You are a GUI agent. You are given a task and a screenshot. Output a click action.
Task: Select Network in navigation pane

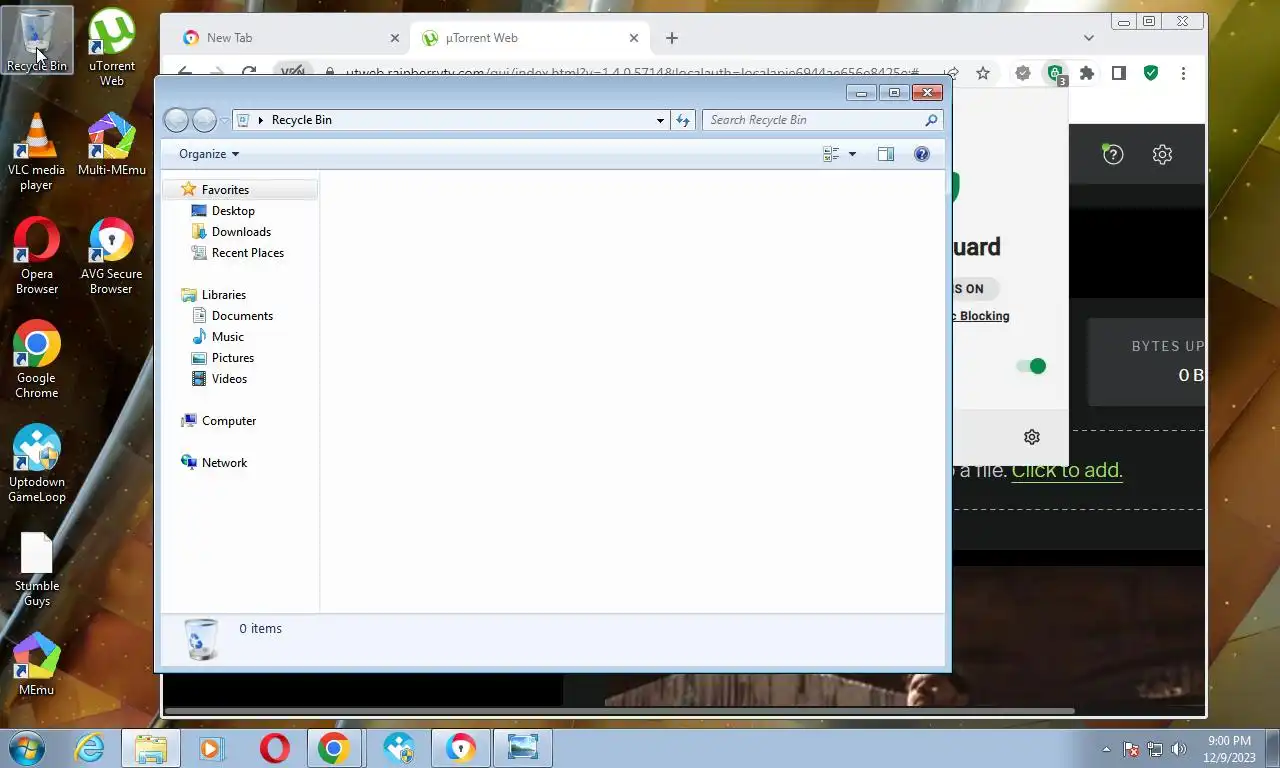[224, 463]
